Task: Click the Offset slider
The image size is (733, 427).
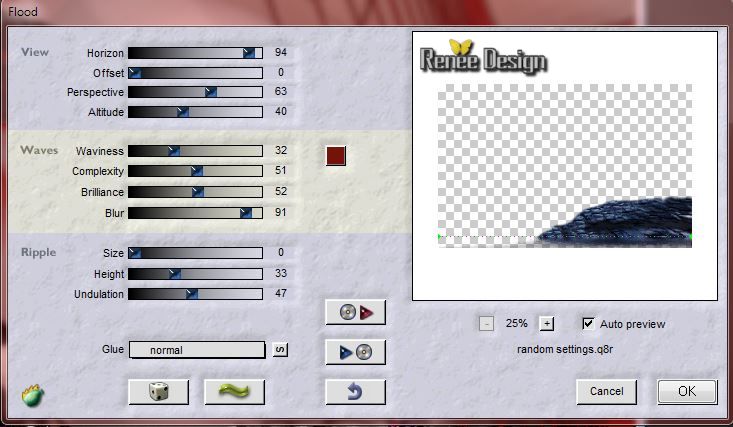Action: (x=195, y=72)
